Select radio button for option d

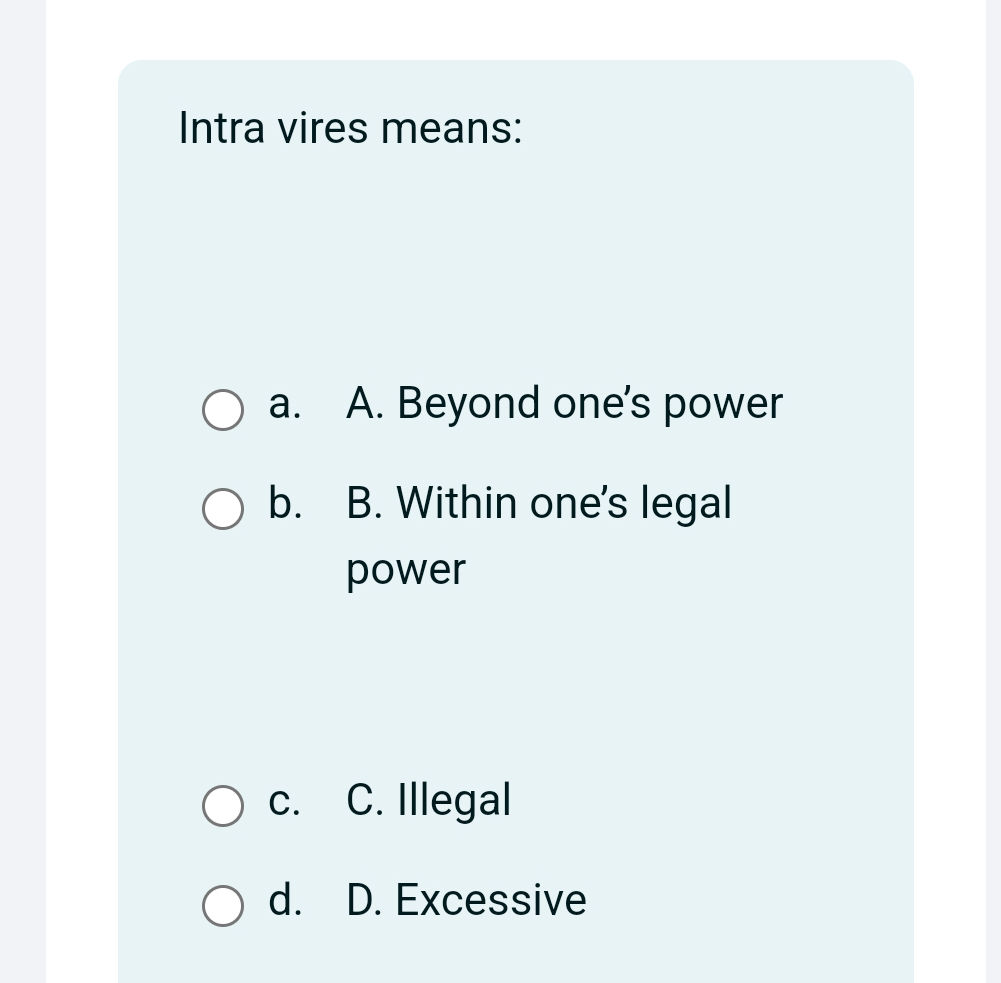(222, 906)
